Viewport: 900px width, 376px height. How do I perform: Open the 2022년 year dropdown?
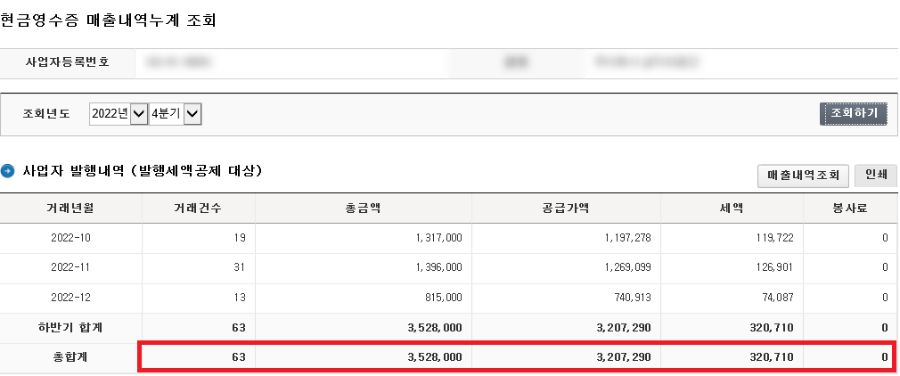[119, 114]
